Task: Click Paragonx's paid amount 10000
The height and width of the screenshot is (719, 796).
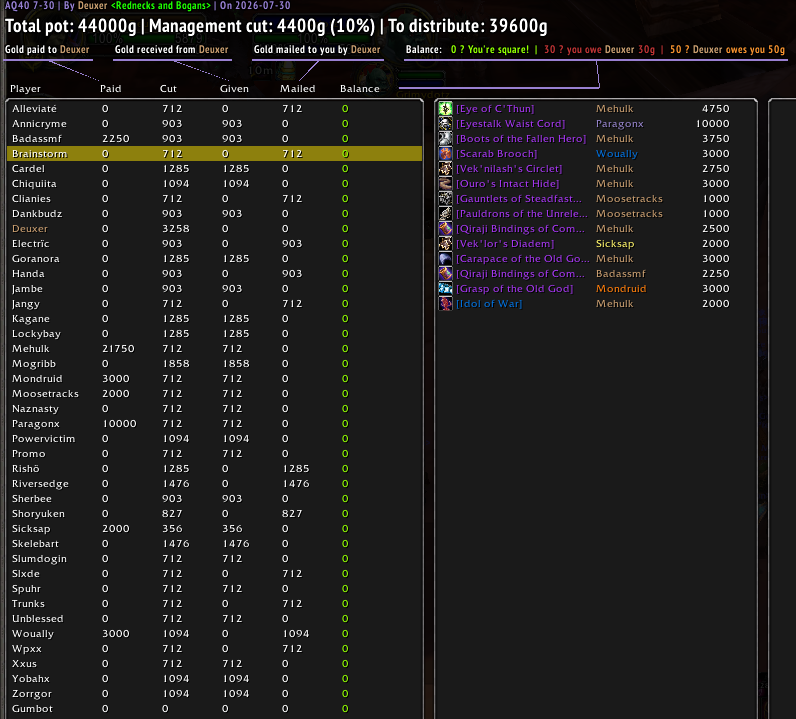Action: pos(119,423)
